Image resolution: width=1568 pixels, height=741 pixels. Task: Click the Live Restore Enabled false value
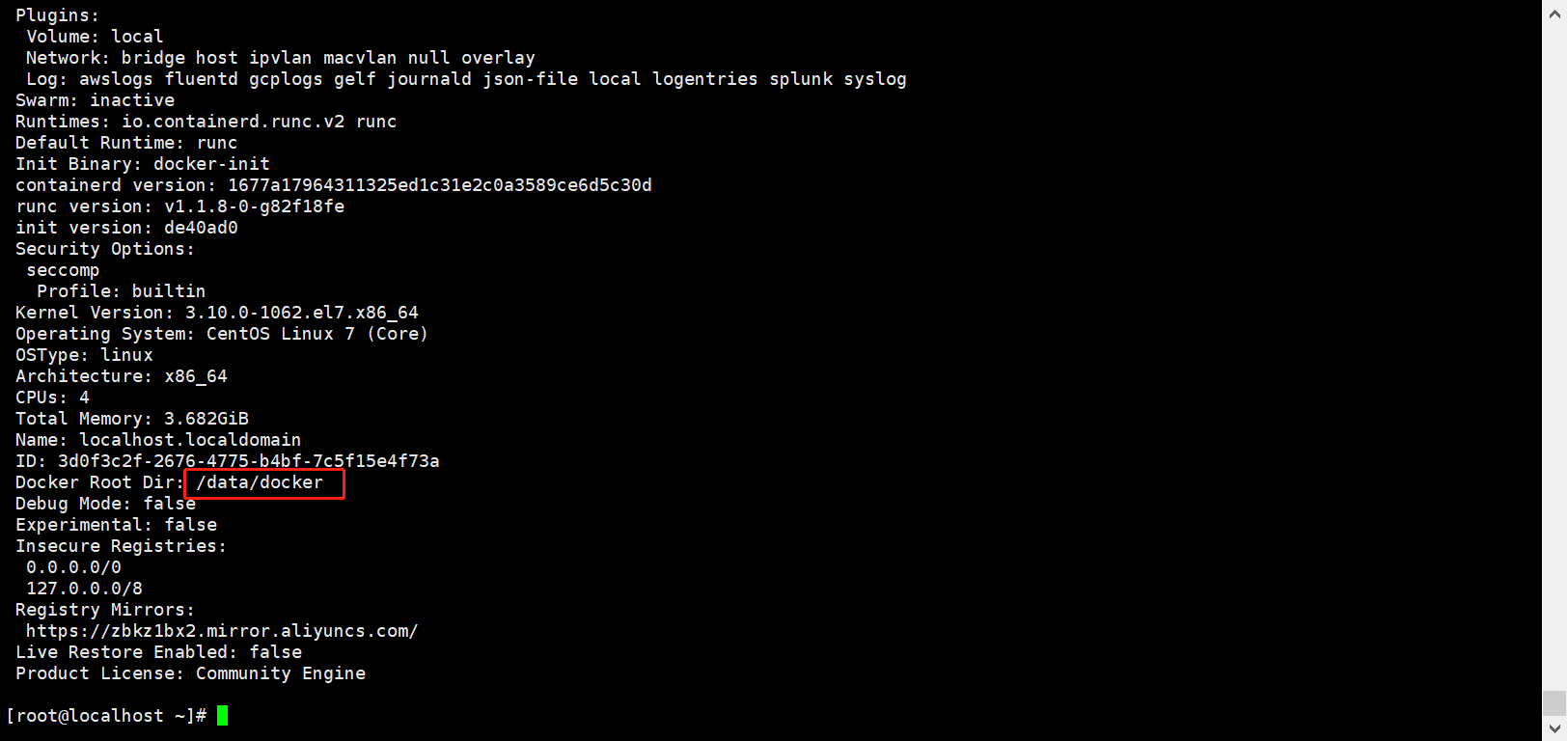(276, 652)
